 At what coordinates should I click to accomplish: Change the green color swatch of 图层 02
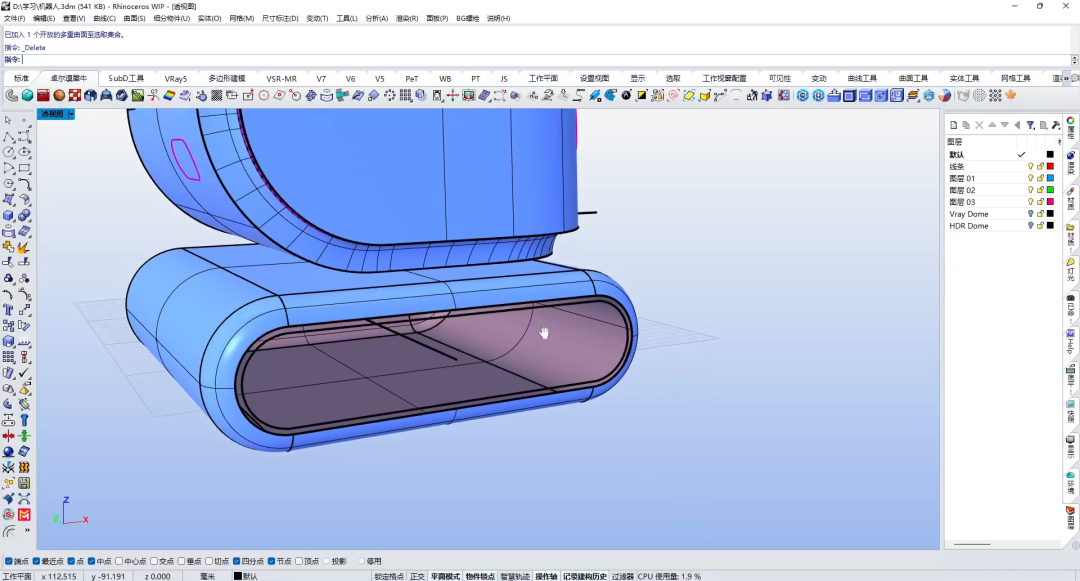tap(1050, 190)
